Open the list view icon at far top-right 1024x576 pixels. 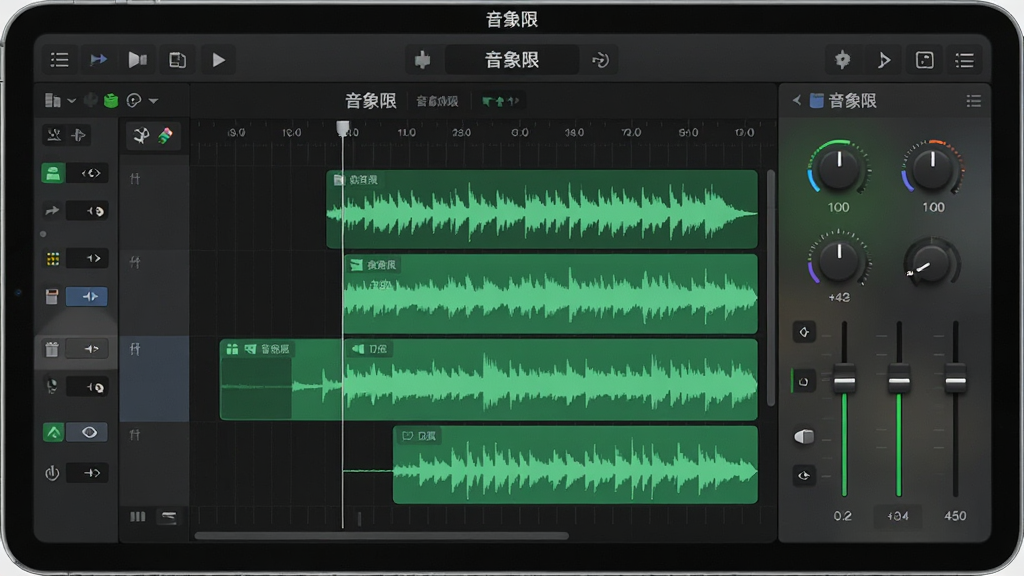click(x=965, y=60)
